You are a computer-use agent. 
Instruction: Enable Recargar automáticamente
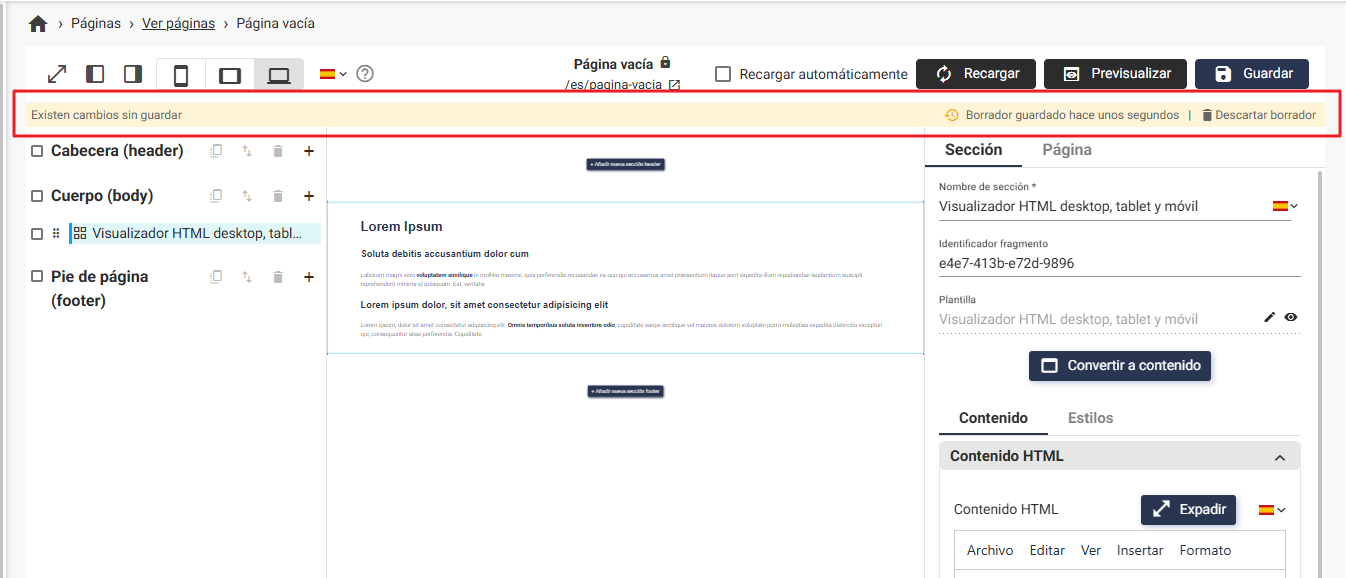pyautogui.click(x=723, y=73)
